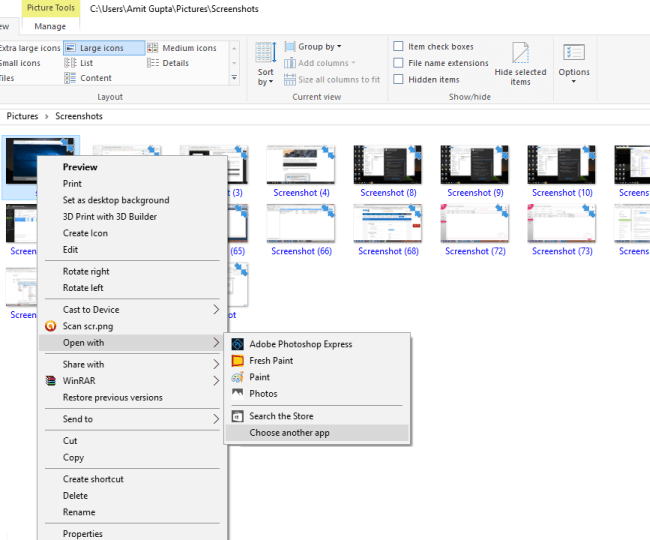This screenshot has width=650, height=540.
Task: Click the Screenshot (10) file name
Action: (563, 193)
